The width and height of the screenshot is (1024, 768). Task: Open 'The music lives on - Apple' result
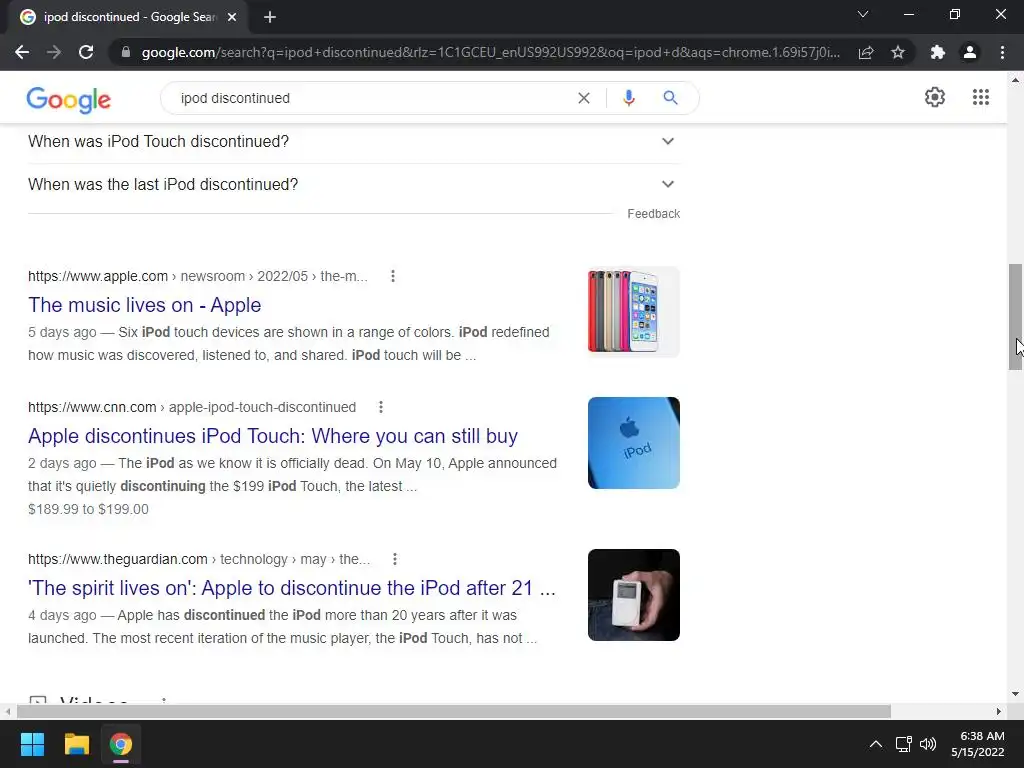tap(144, 305)
